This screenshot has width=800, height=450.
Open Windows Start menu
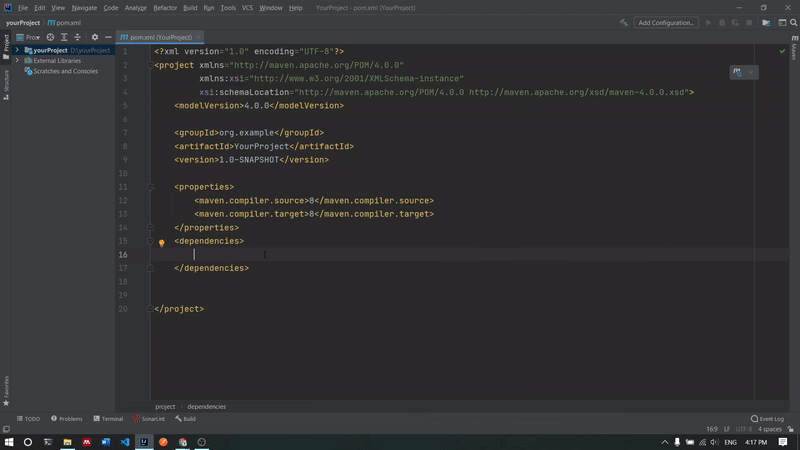click(9, 442)
